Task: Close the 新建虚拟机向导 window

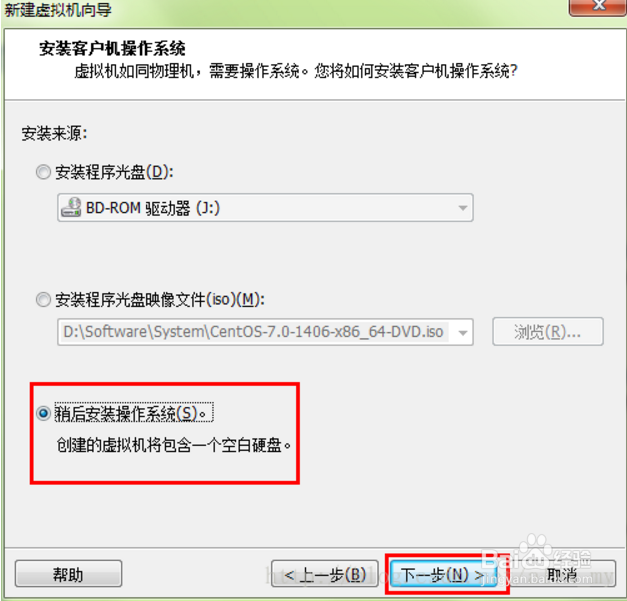Action: (598, 7)
